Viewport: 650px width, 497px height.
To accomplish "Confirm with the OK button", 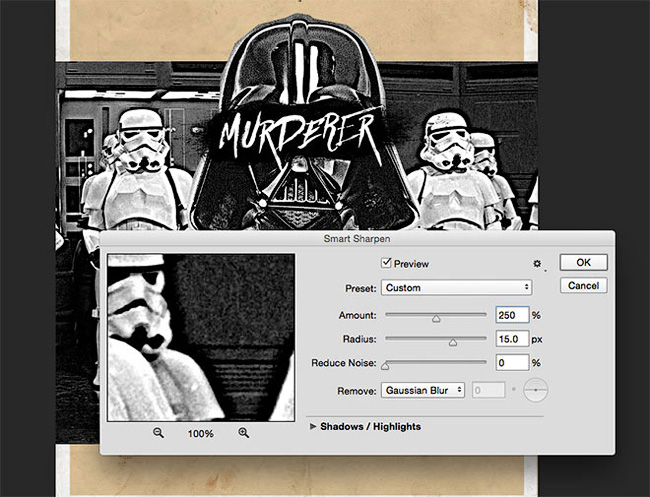I will click(x=583, y=262).
